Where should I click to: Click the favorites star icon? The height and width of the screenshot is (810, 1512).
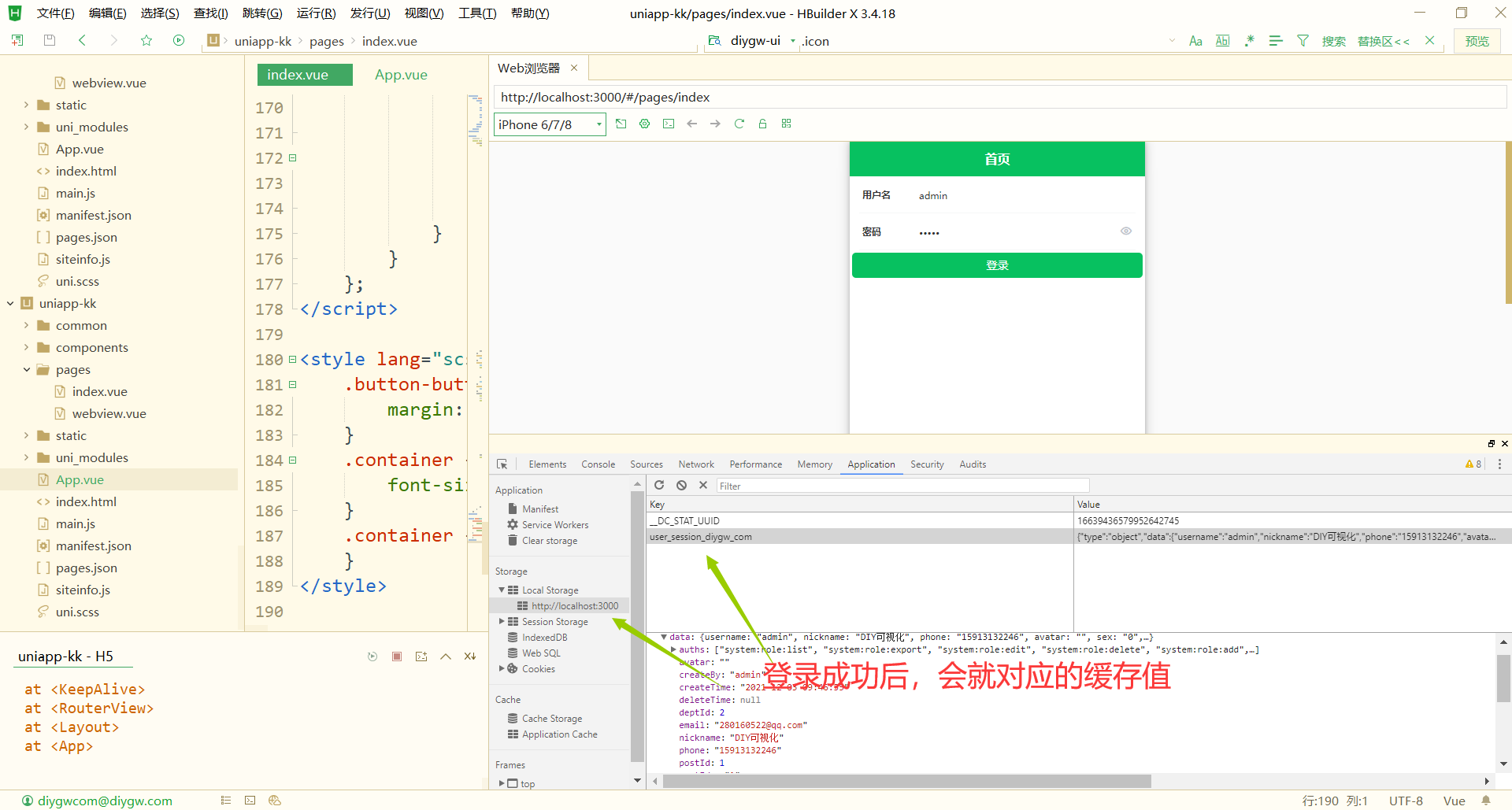coord(146,40)
